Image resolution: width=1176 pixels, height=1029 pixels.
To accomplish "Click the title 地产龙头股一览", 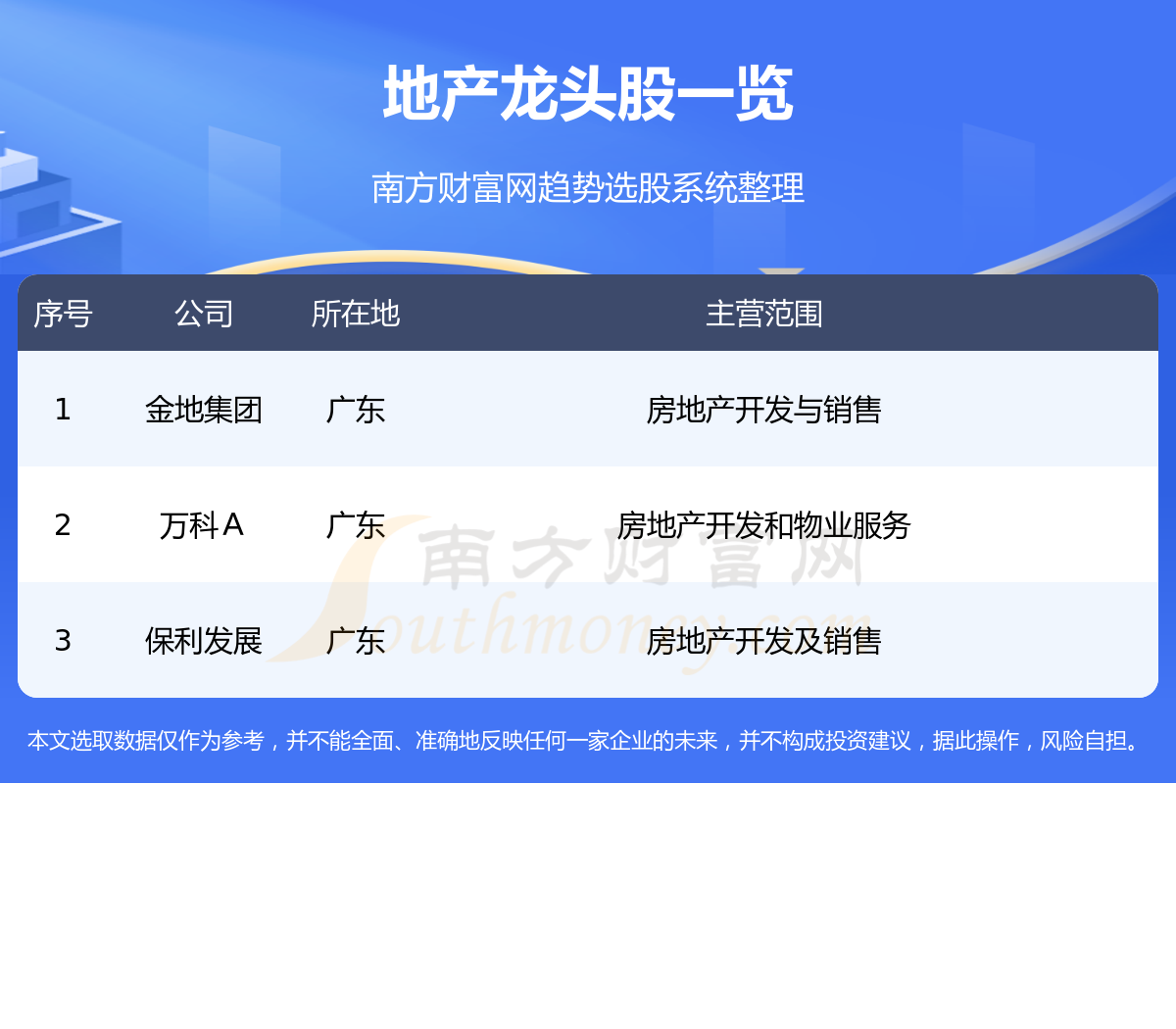I will pyautogui.click(x=588, y=94).
